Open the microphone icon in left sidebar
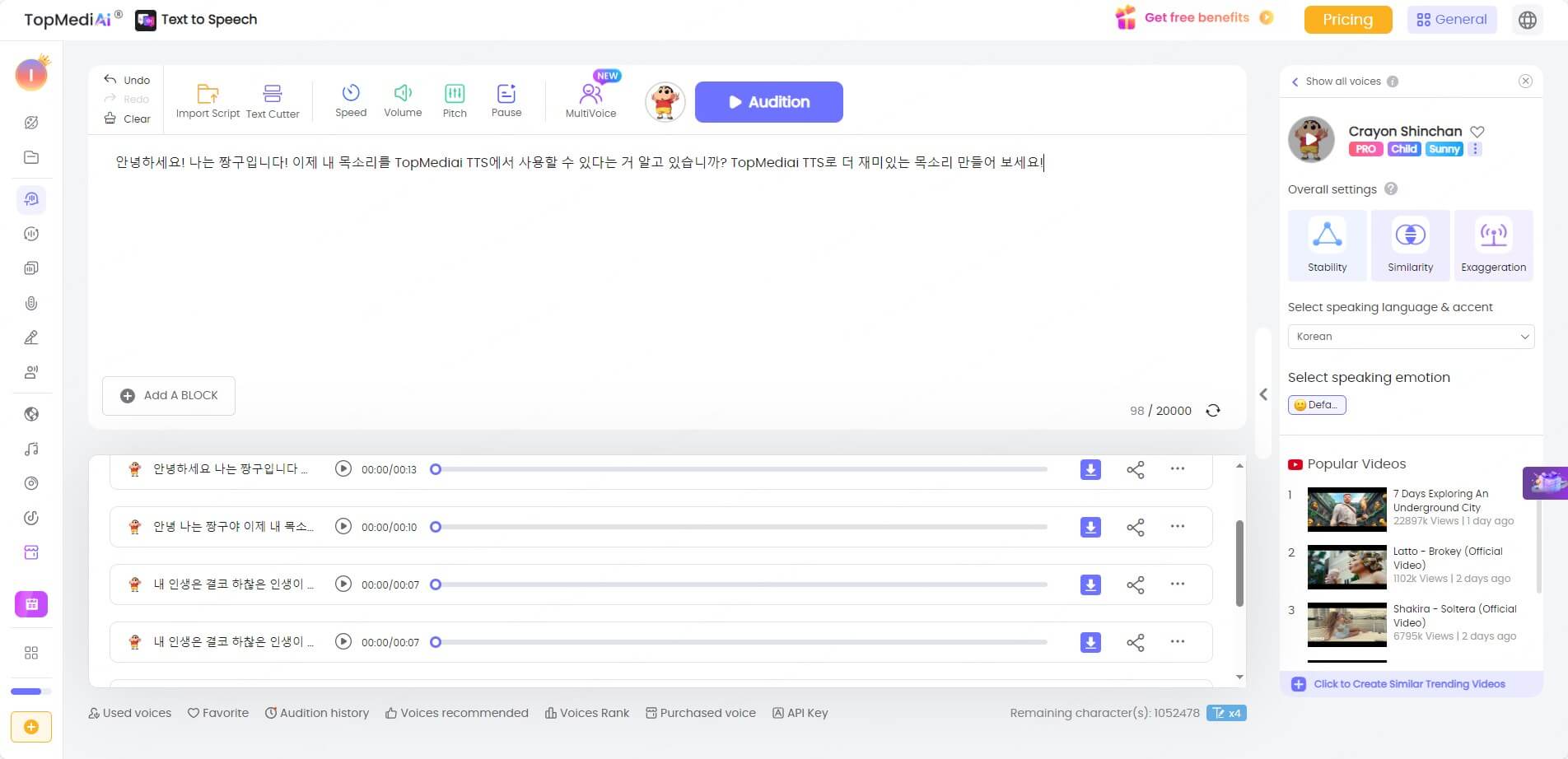Image resolution: width=1568 pixels, height=759 pixels. 31,303
